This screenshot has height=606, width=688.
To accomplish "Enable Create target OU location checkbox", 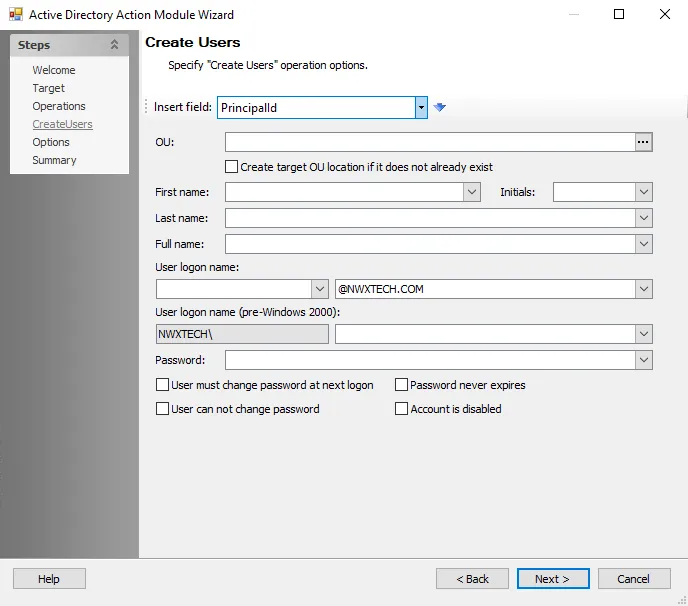I will [x=231, y=167].
